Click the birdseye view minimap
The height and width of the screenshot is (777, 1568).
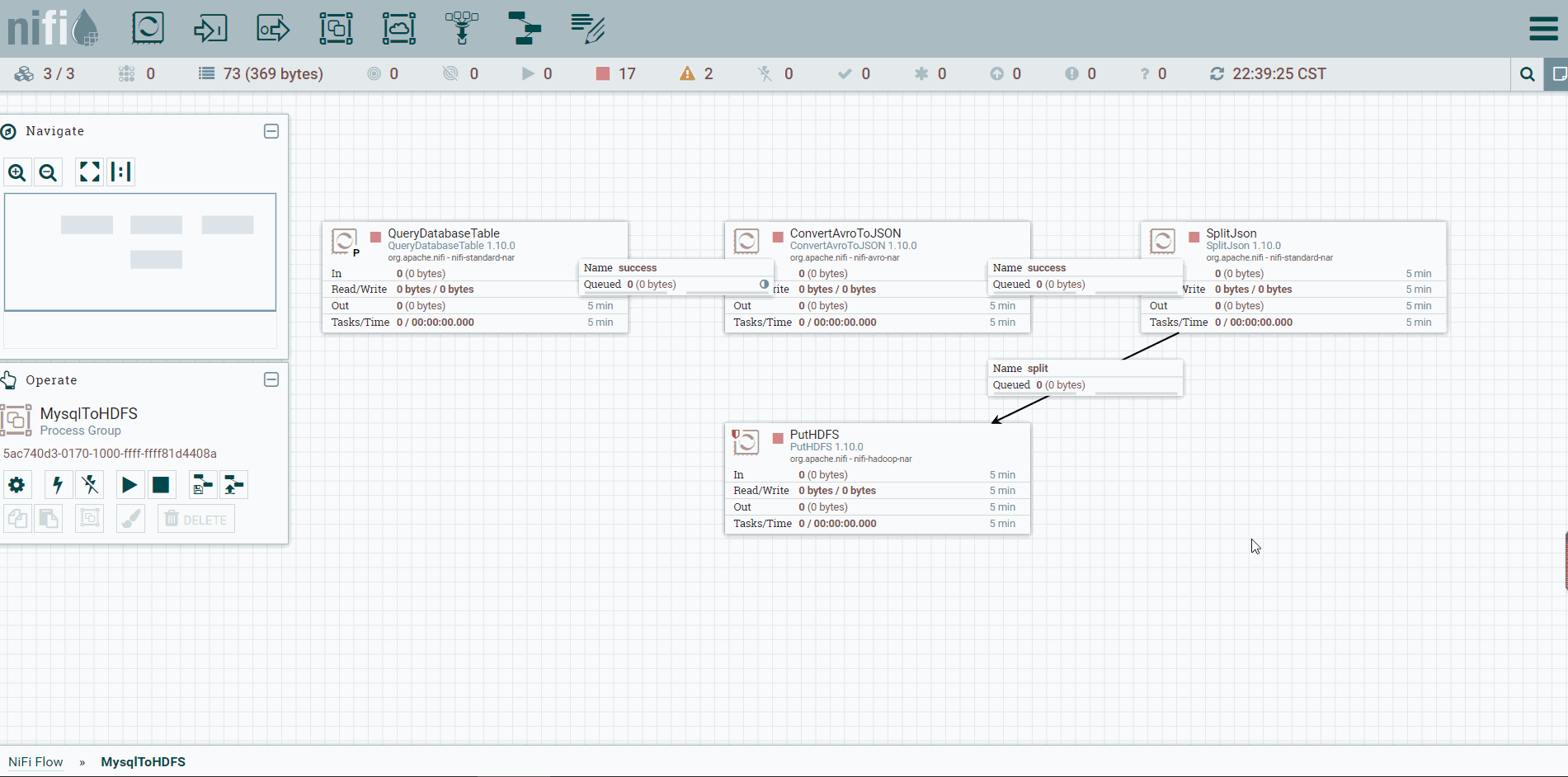tap(140, 252)
